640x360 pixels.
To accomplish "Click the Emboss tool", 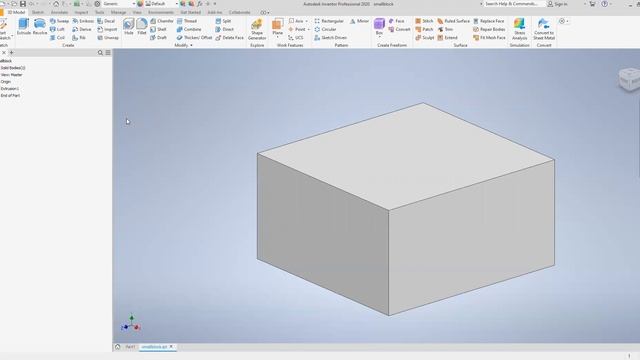I will [83, 21].
